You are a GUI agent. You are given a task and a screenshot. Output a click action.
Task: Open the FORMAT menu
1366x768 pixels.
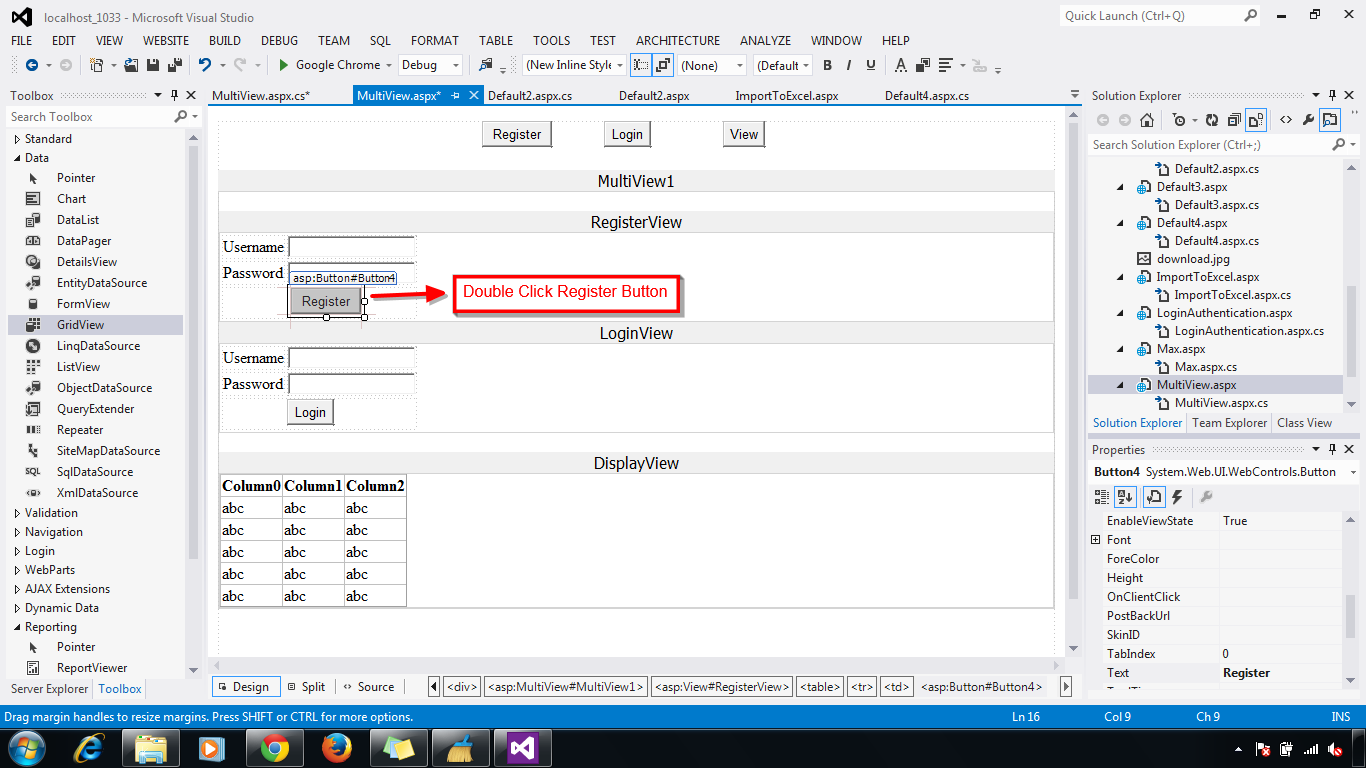(x=434, y=41)
